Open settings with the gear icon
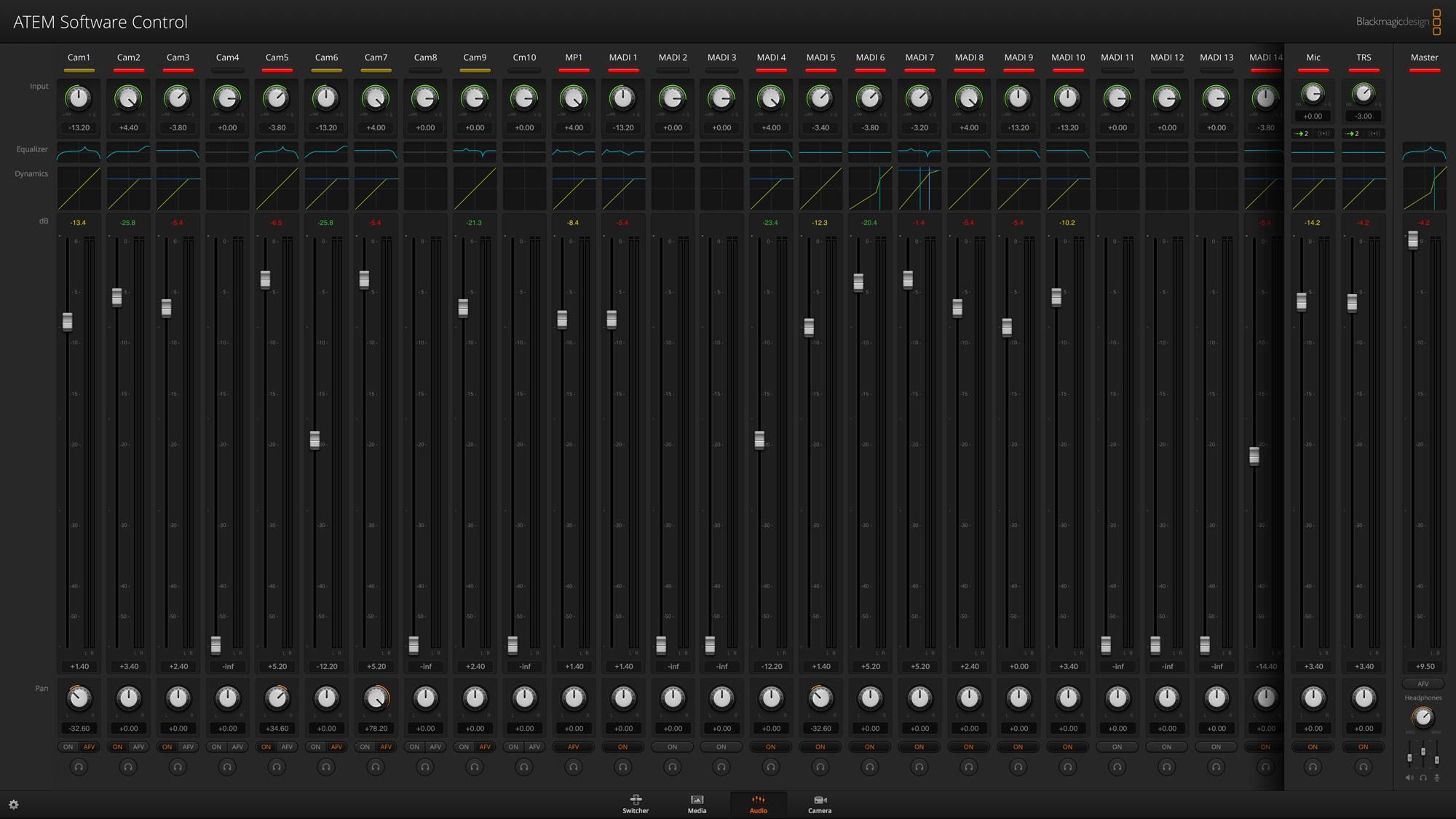 (14, 804)
